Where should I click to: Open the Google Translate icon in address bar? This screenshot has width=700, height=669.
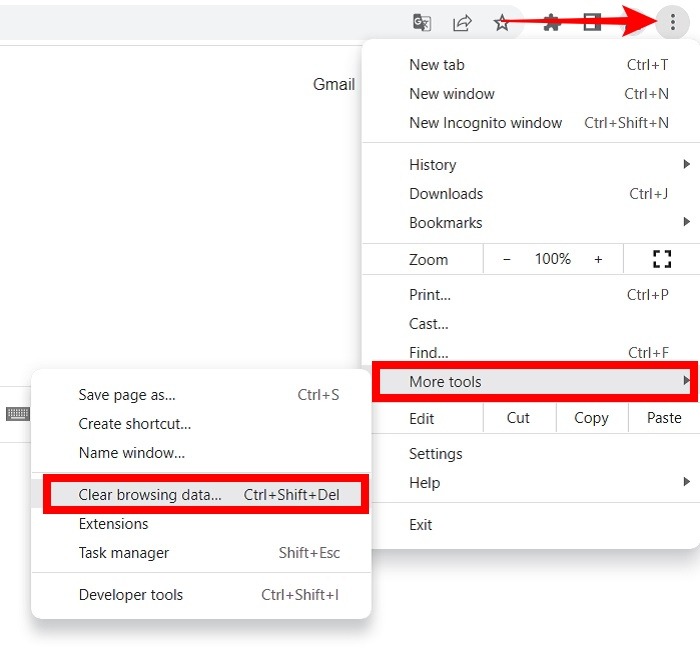[x=422, y=22]
